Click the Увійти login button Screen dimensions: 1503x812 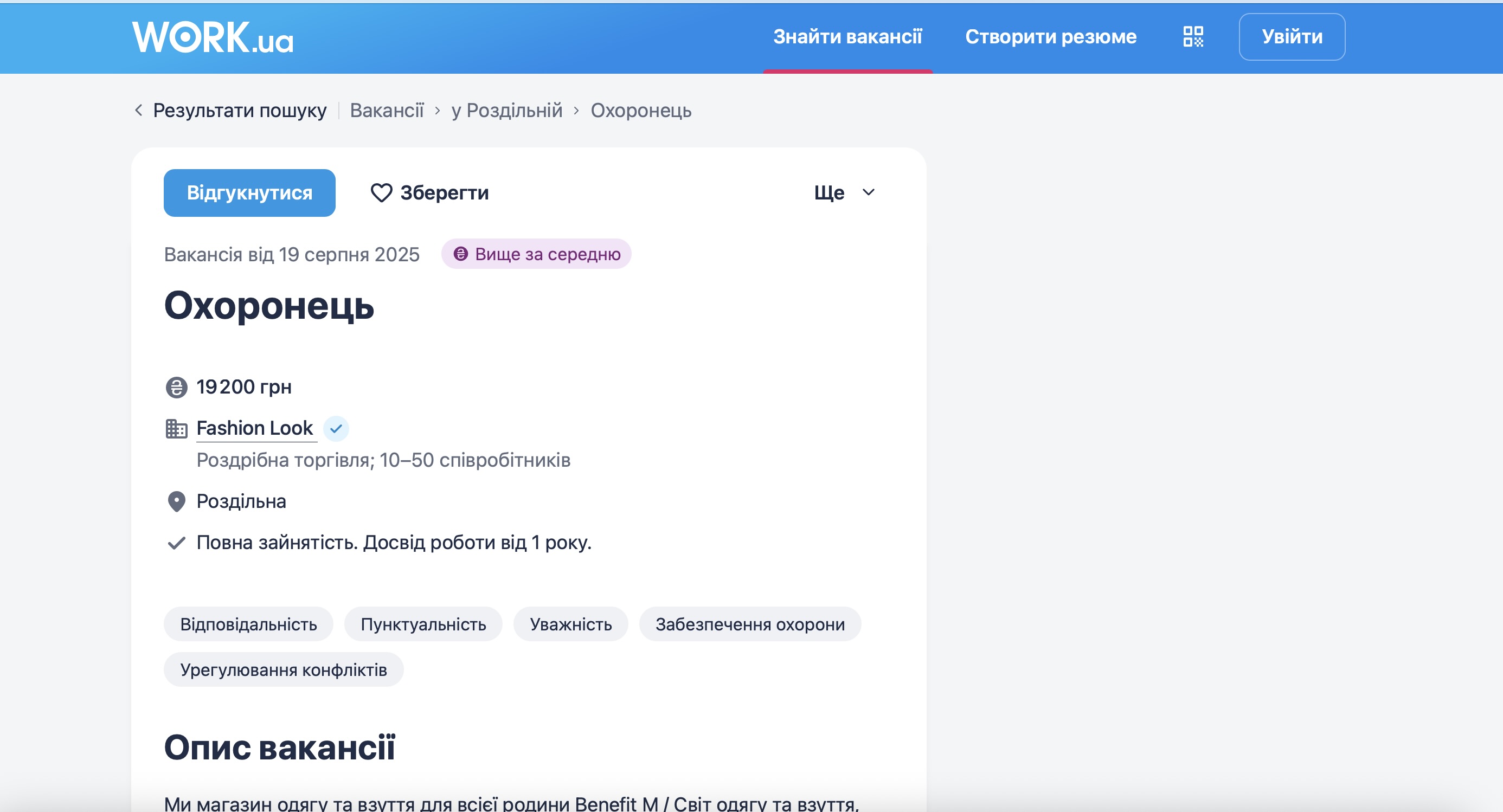click(1292, 37)
